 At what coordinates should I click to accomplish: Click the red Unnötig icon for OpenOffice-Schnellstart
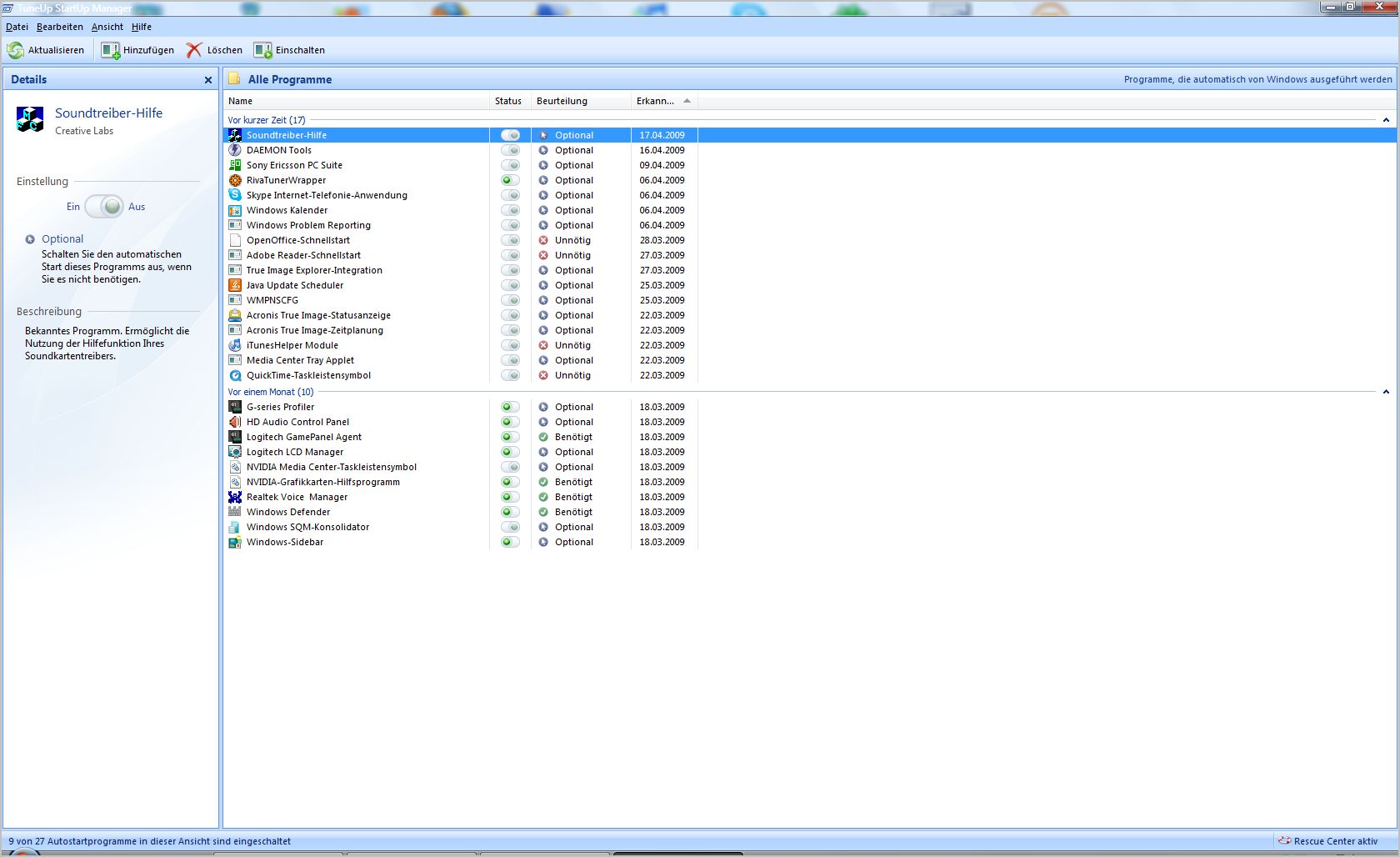(543, 240)
